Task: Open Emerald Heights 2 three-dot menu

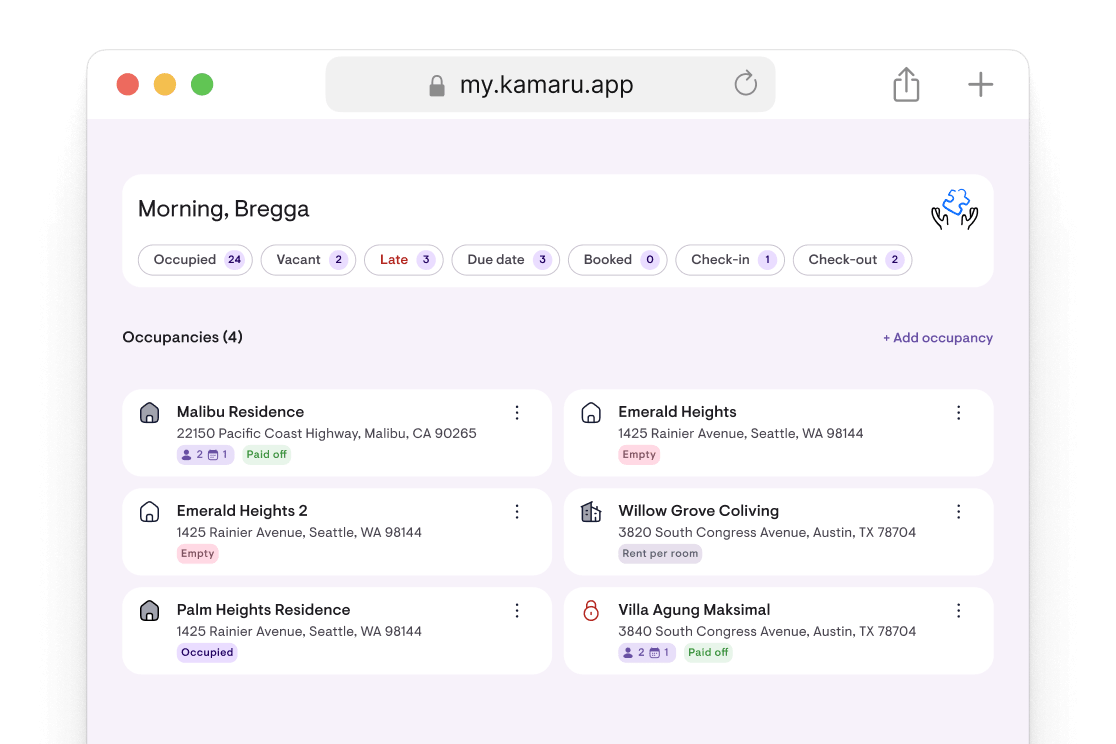Action: coord(517,511)
